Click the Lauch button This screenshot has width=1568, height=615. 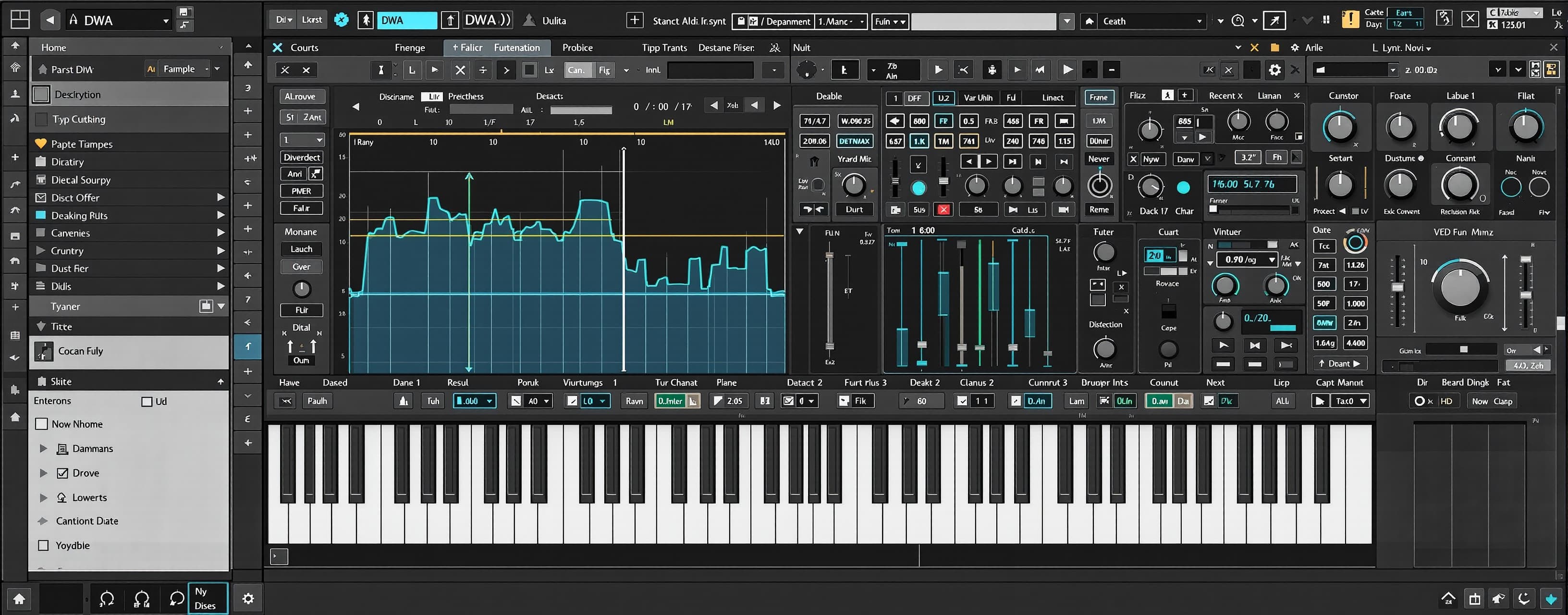tap(301, 249)
